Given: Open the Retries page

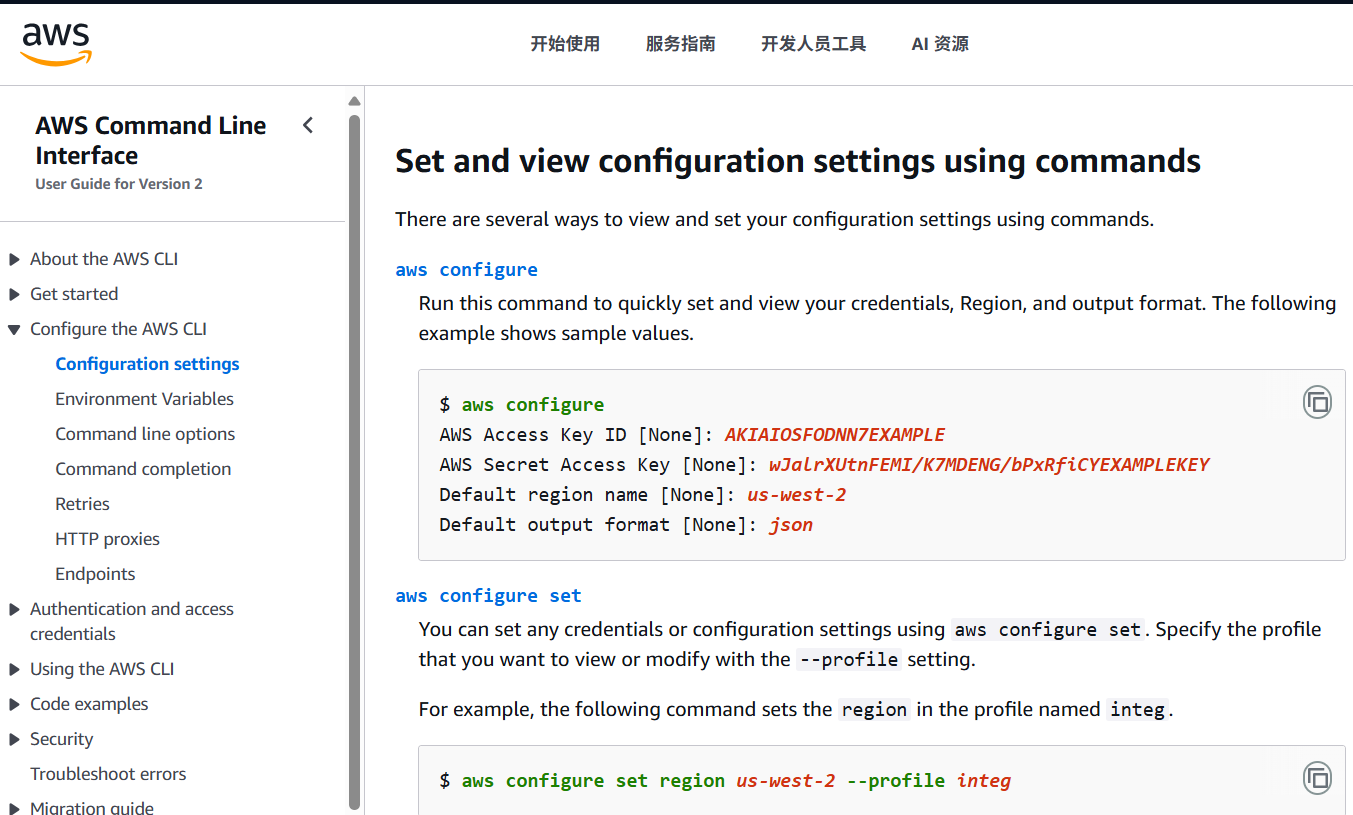Looking at the screenshot, I should [82, 504].
